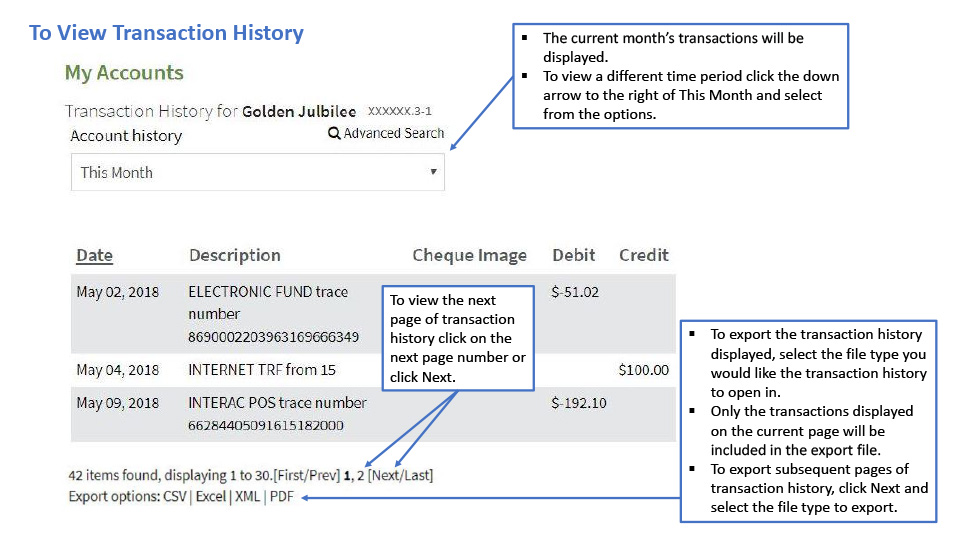Click the dropdown arrow beside This Month

[x=433, y=172]
